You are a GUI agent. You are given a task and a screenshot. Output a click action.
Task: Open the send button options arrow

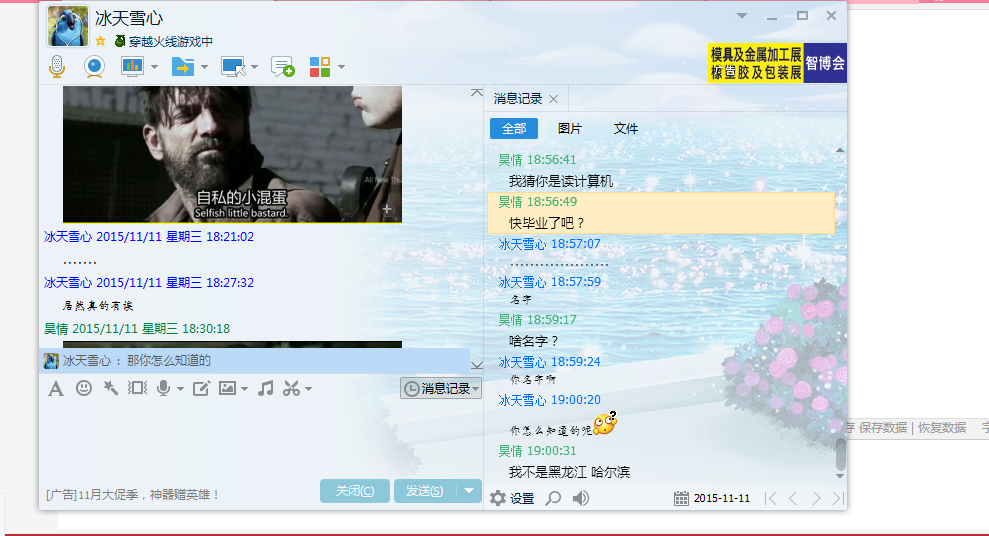pyautogui.click(x=469, y=491)
